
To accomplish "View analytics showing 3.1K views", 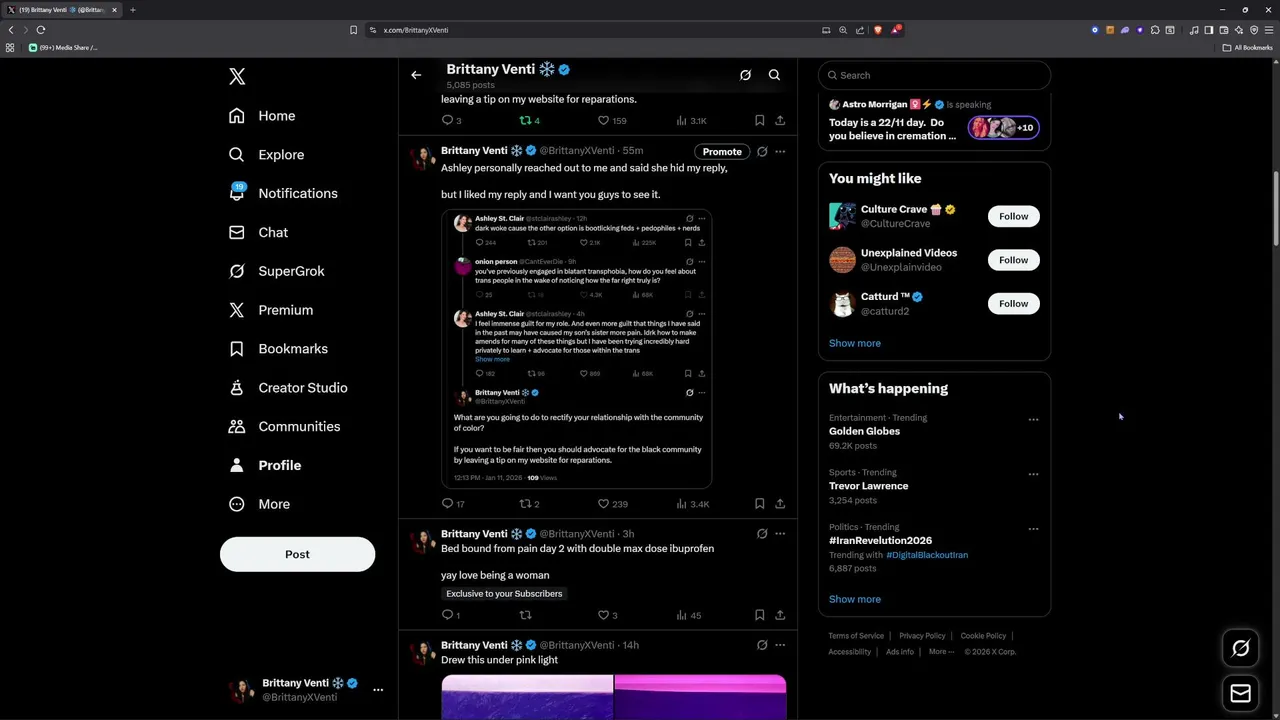I will 692,120.
